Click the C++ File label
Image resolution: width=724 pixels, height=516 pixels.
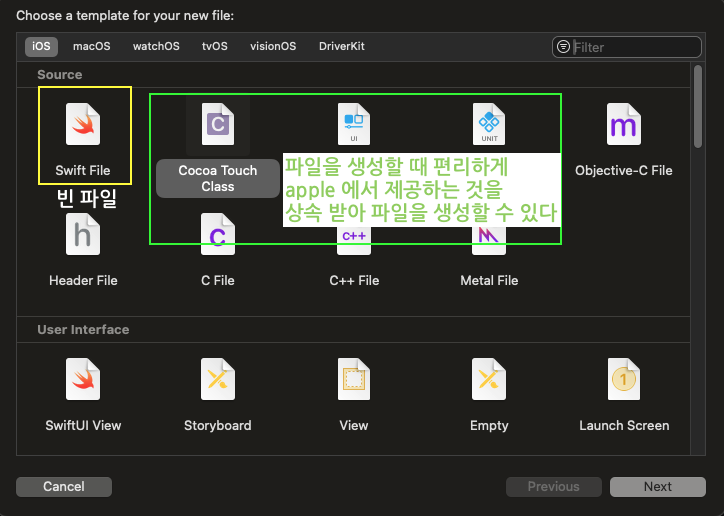tap(354, 281)
